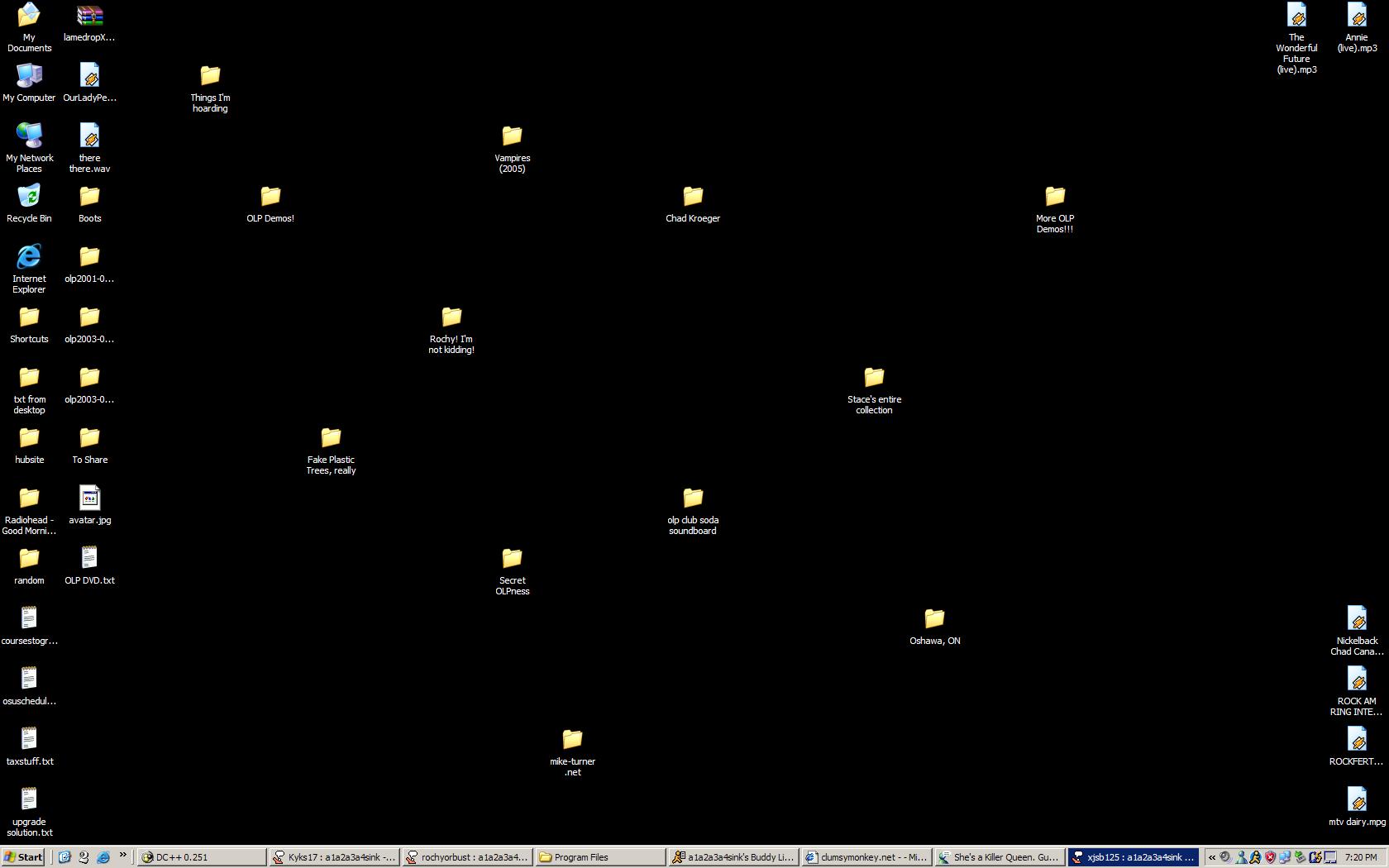Open the Start menu
Screen dimensions: 1389x868
click(23, 857)
